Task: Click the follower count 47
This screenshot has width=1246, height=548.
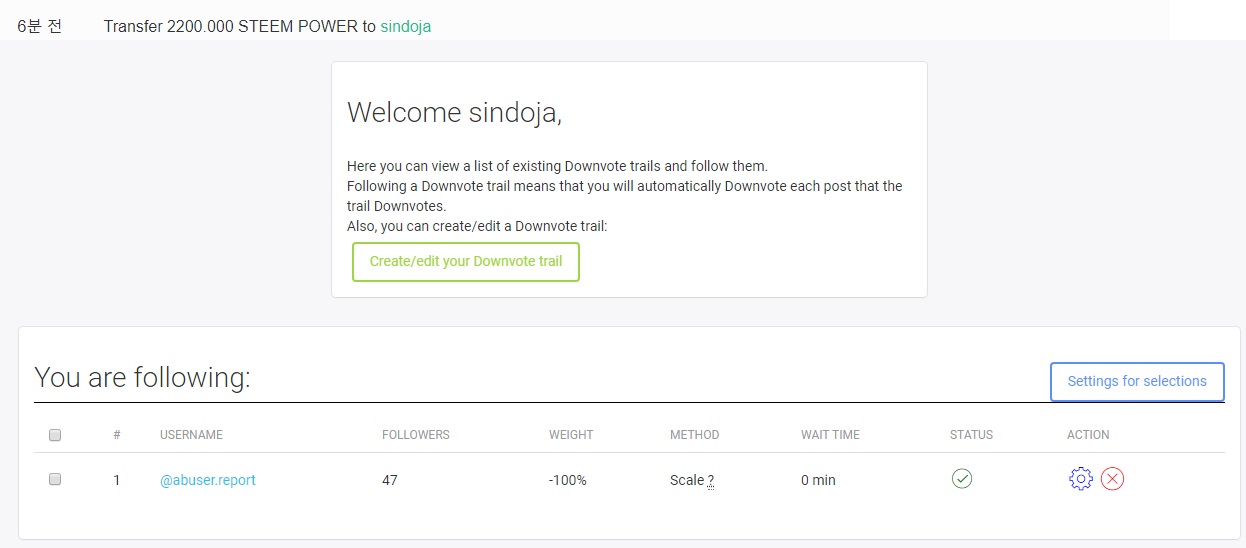Action: (x=390, y=480)
